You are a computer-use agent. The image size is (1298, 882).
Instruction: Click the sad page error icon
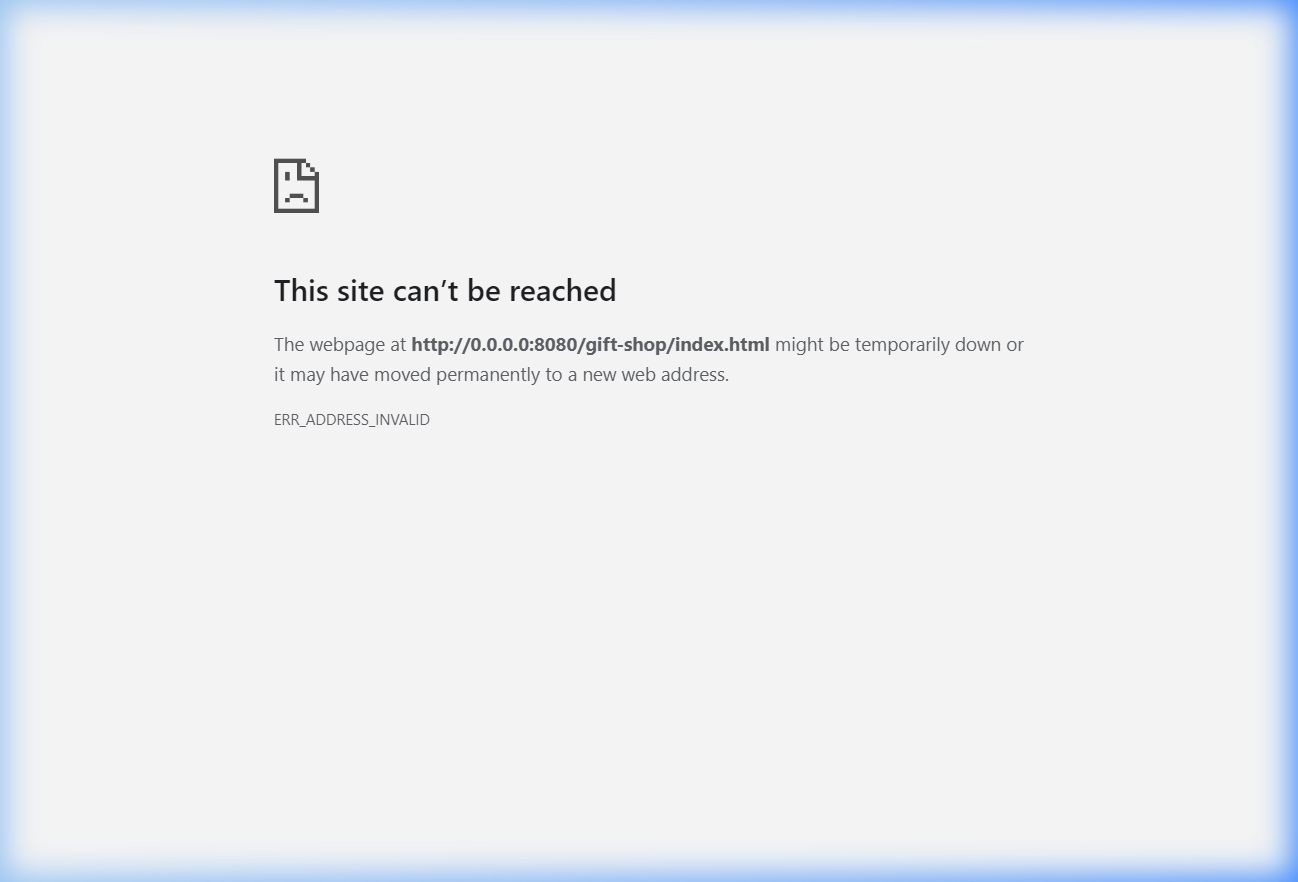click(296, 185)
